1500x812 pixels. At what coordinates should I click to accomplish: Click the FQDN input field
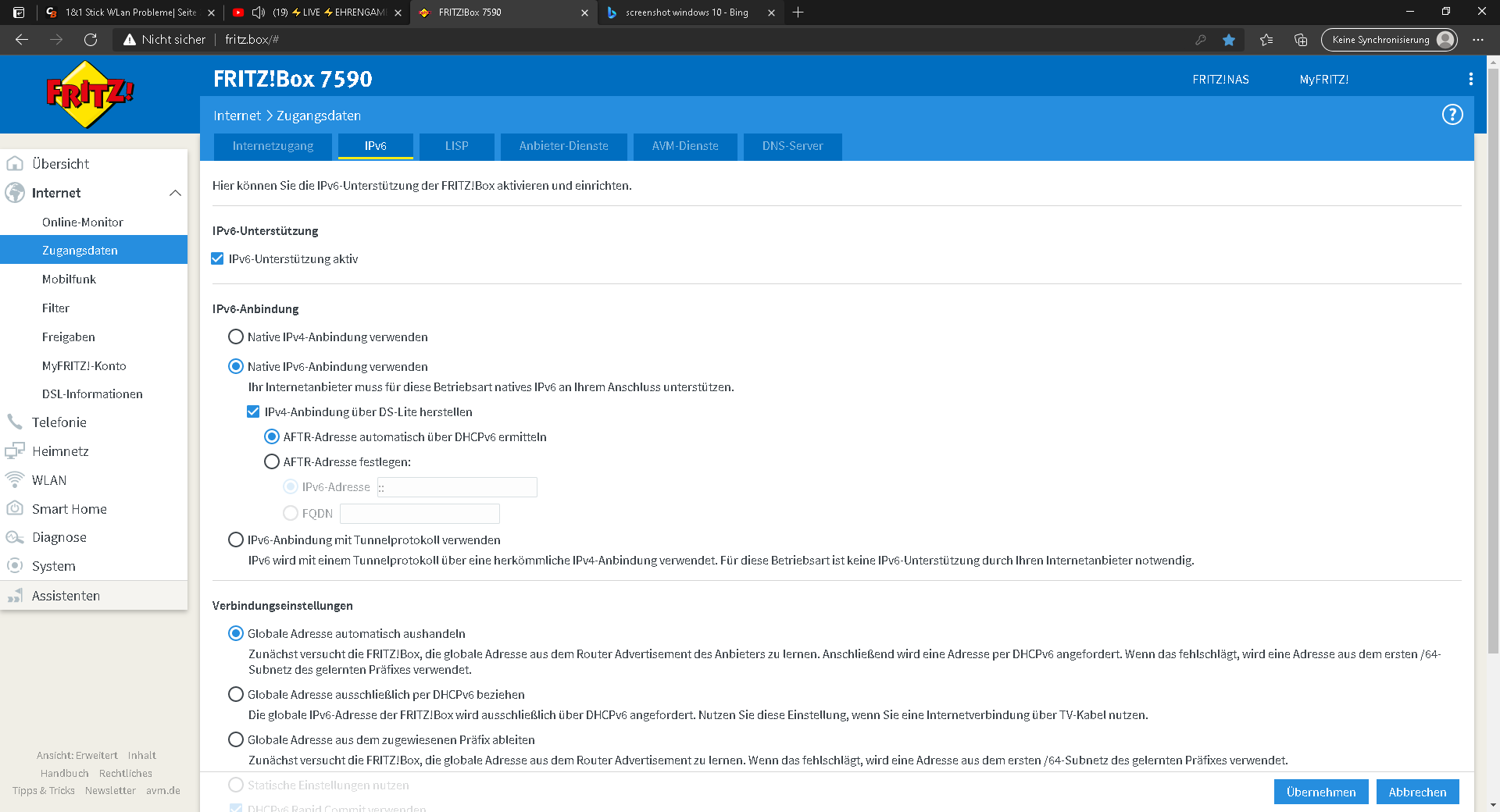[x=420, y=513]
